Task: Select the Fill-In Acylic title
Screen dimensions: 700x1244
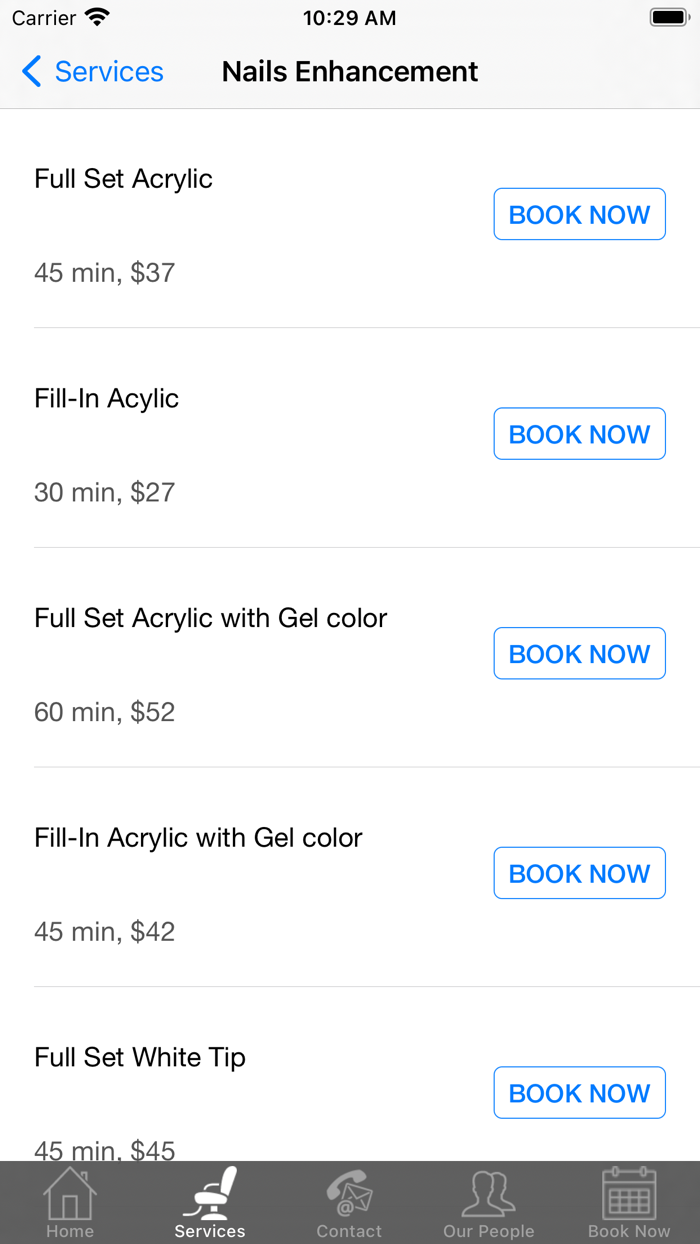Action: [107, 399]
